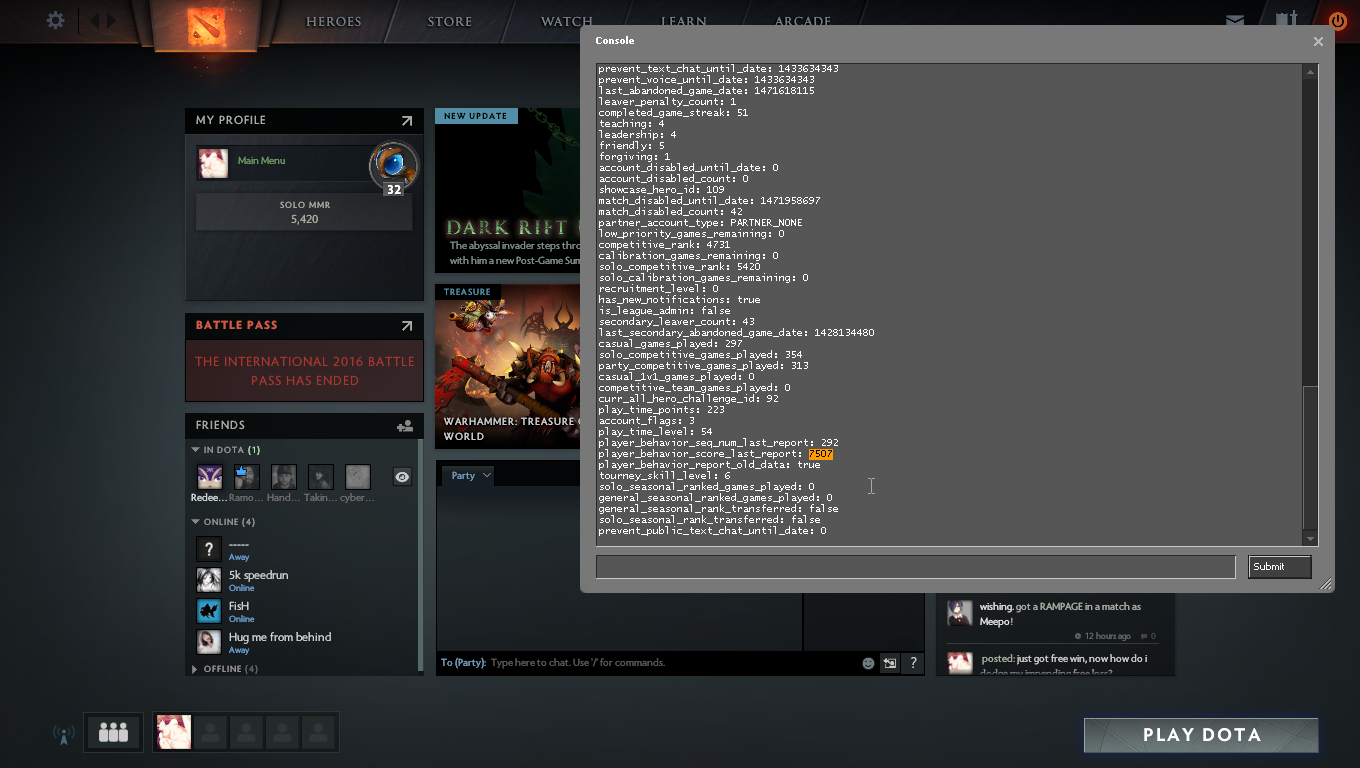Image resolution: width=1360 pixels, height=768 pixels.
Task: Click the last empty party slot
Action: [x=319, y=732]
